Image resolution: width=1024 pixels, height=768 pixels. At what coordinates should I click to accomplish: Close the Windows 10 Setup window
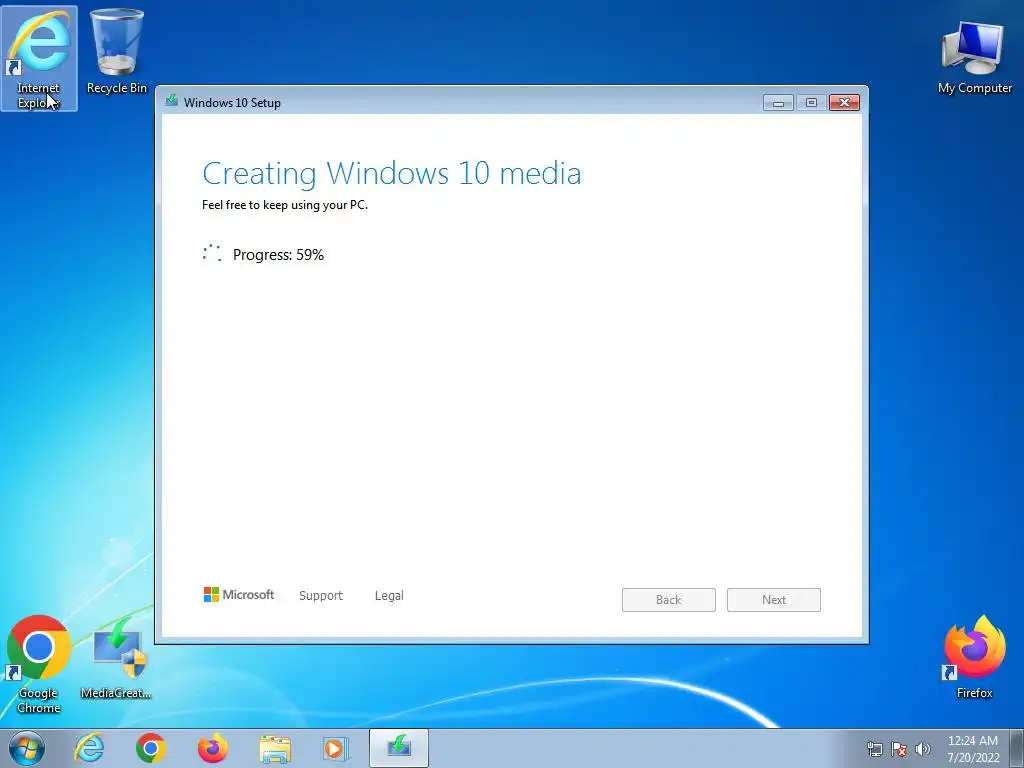844,103
